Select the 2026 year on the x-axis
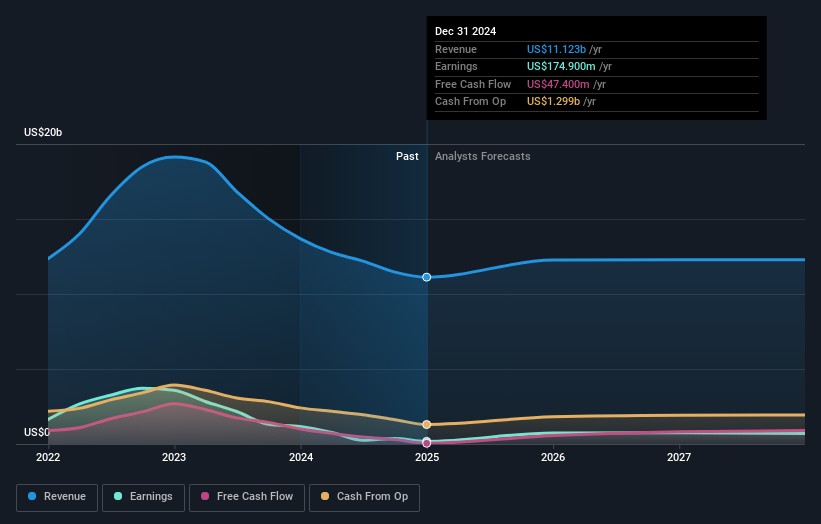Screen dimensions: 821x524 [553, 458]
